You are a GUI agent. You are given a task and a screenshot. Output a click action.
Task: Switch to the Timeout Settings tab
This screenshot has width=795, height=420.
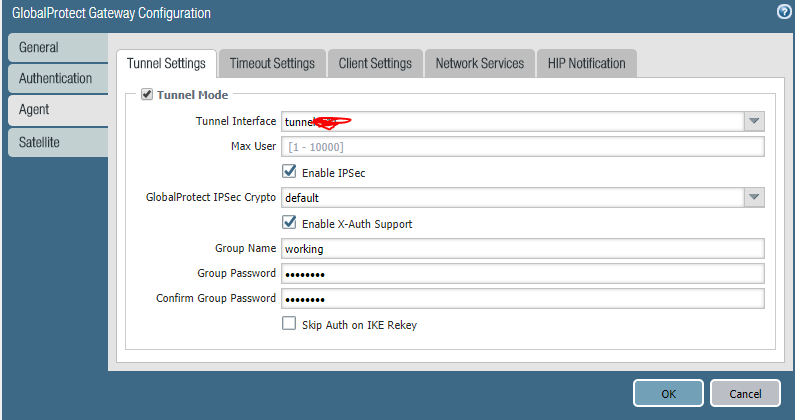tap(272, 63)
